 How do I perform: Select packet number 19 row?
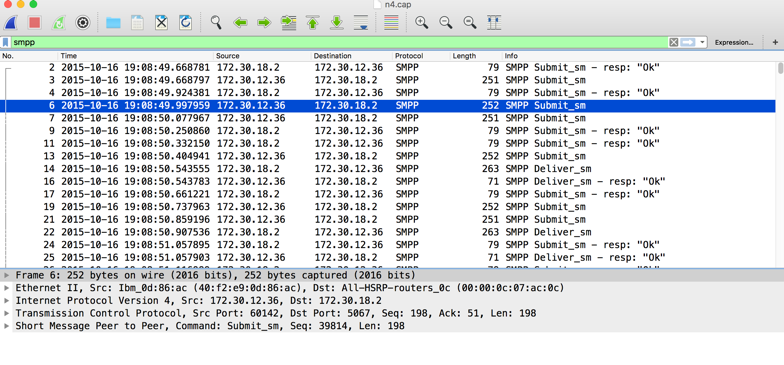pos(389,207)
